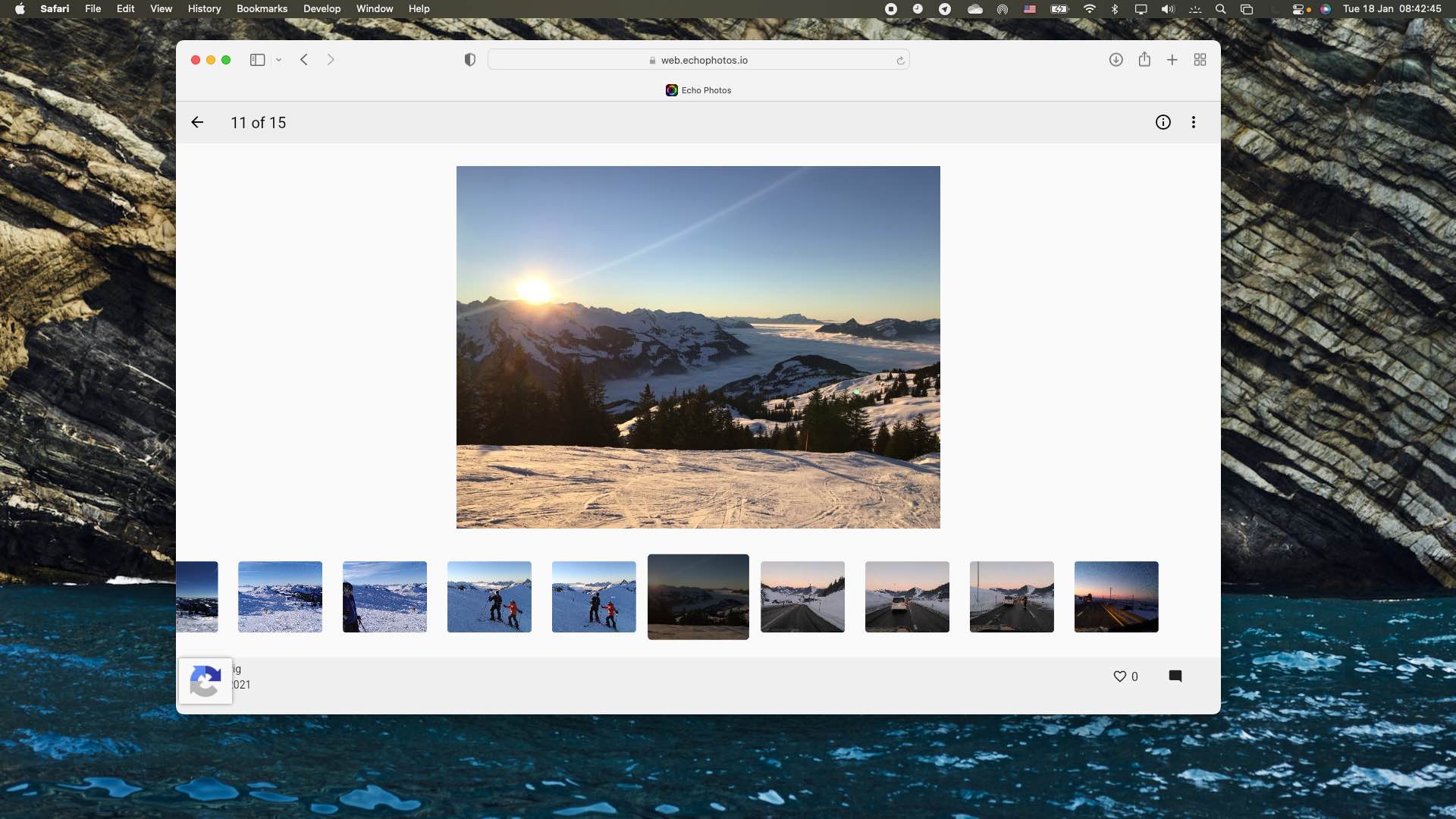Like the photo with heart icon

1119,676
